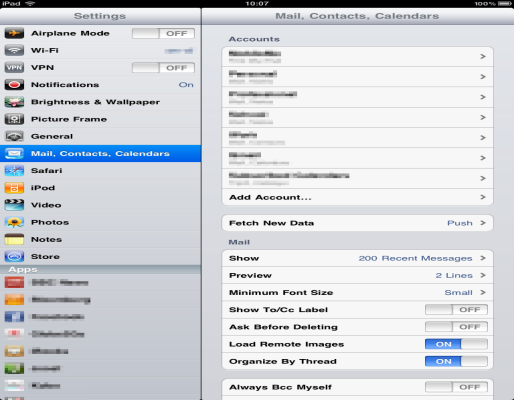Screen dimensions: 514x400
Task: Open the Picture Frame icon
Action: tap(14, 119)
